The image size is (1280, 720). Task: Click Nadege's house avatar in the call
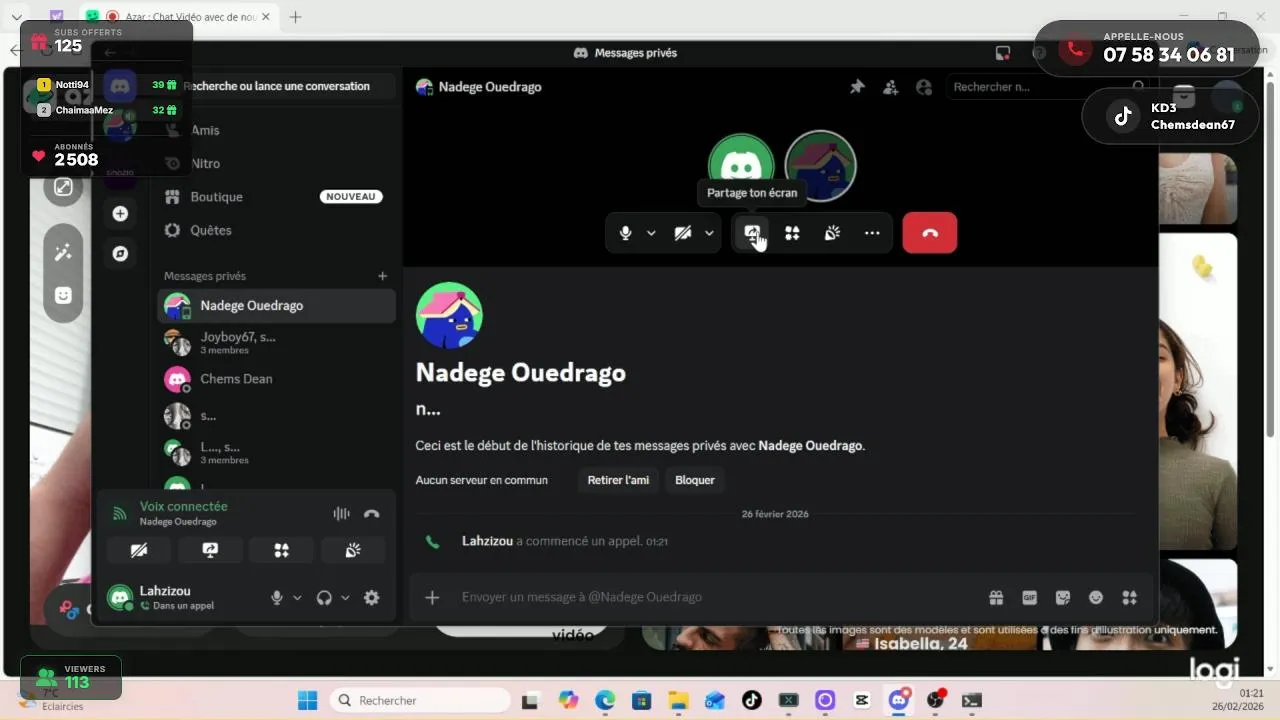(820, 166)
